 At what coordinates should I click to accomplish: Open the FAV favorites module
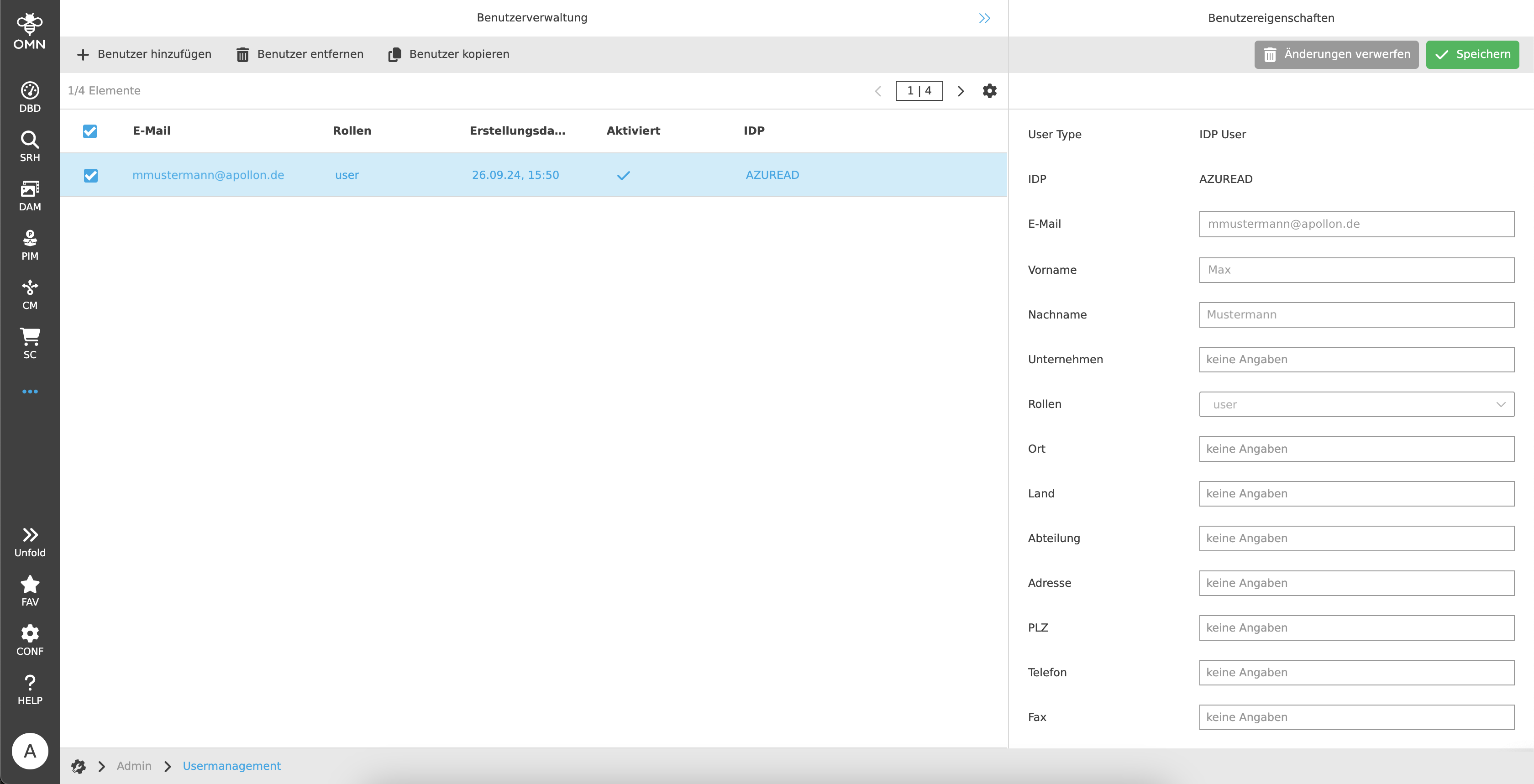(x=29, y=590)
